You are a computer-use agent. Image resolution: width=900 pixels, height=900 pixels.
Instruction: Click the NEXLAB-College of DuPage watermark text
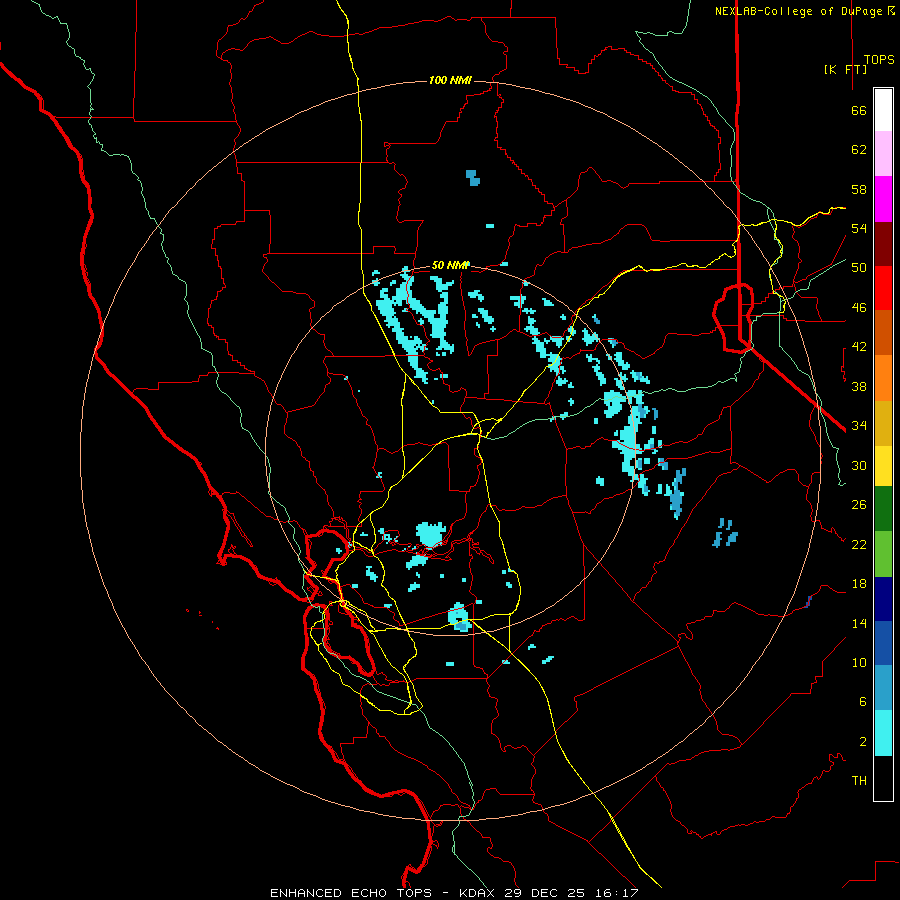(x=804, y=11)
